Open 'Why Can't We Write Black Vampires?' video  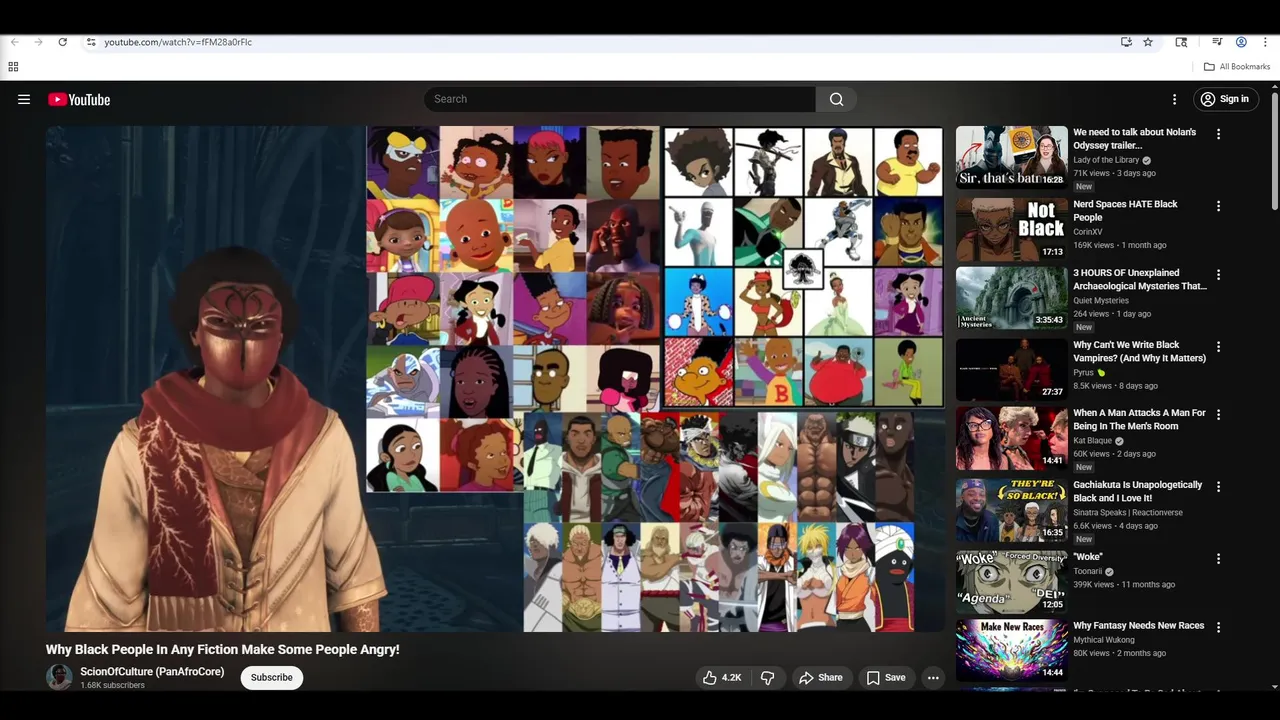[1139, 351]
